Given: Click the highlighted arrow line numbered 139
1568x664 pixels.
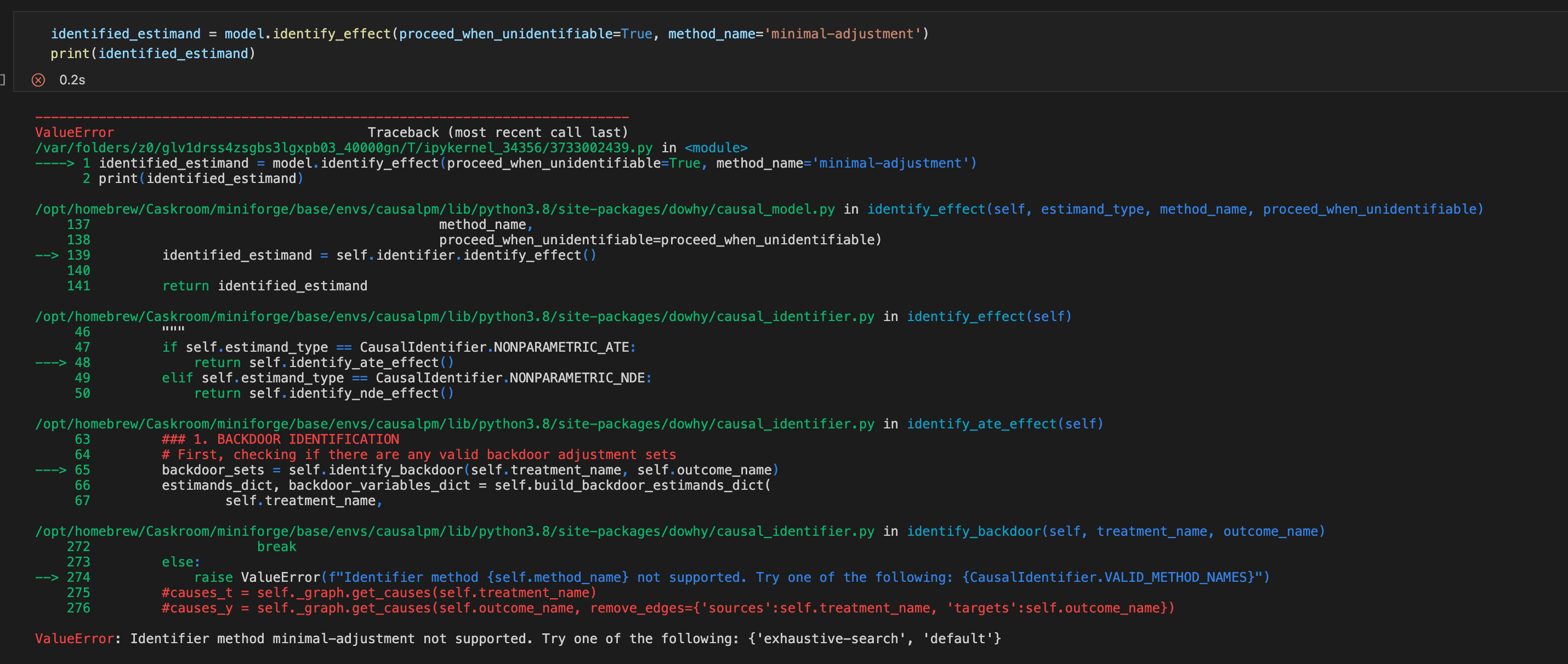Looking at the screenshot, I should click(x=377, y=255).
